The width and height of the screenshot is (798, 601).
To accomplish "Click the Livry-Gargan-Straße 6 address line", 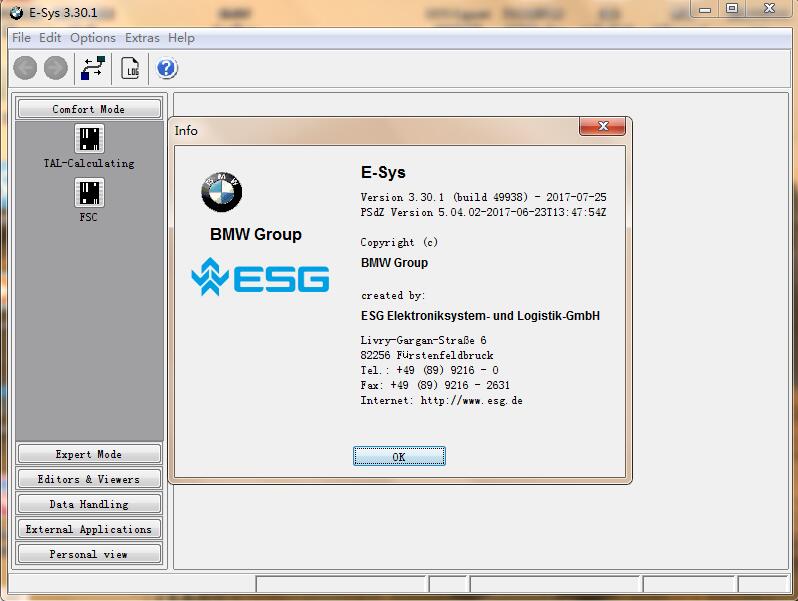I will coord(423,340).
